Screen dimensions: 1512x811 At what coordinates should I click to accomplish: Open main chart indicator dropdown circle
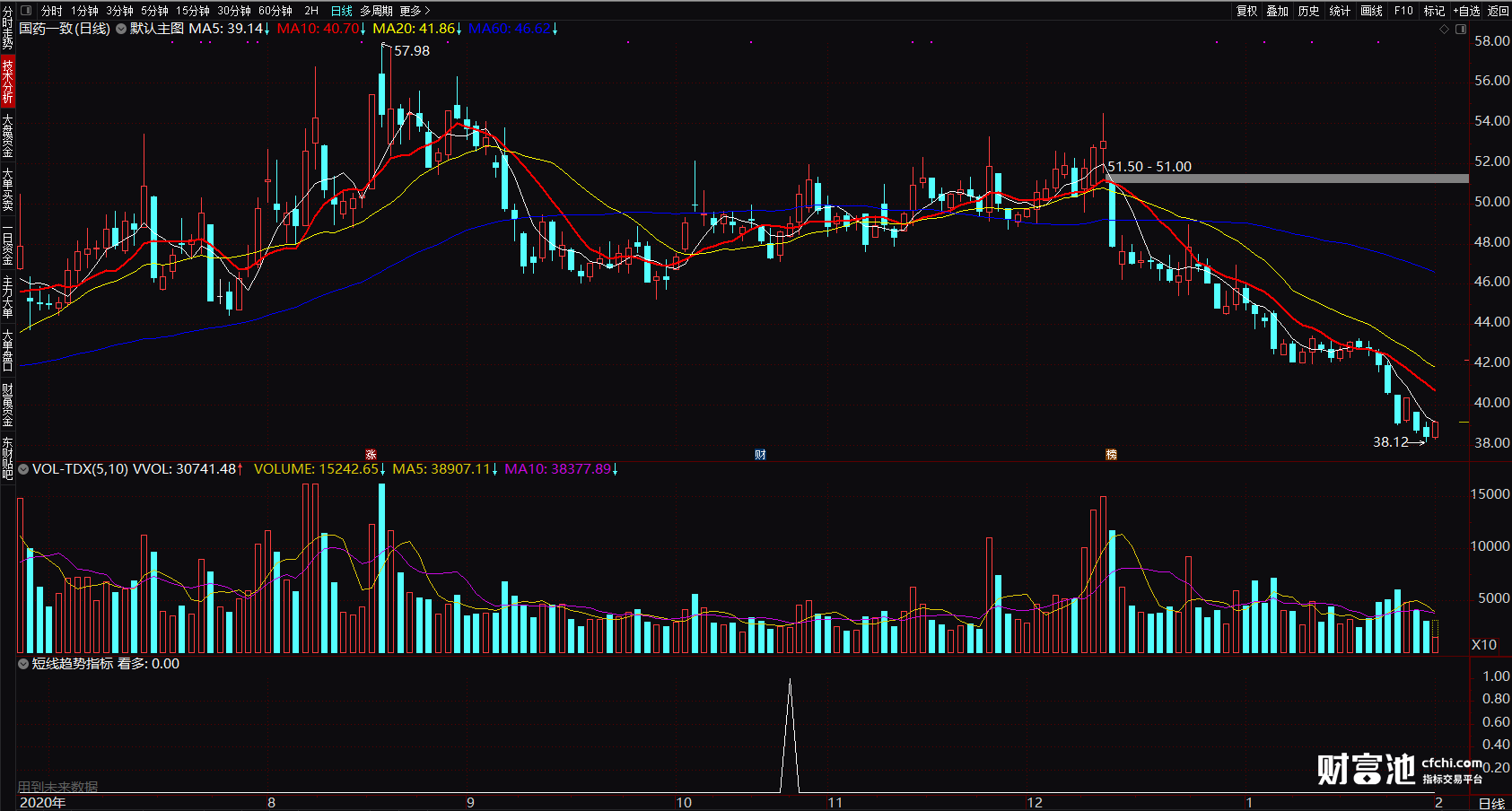(121, 29)
